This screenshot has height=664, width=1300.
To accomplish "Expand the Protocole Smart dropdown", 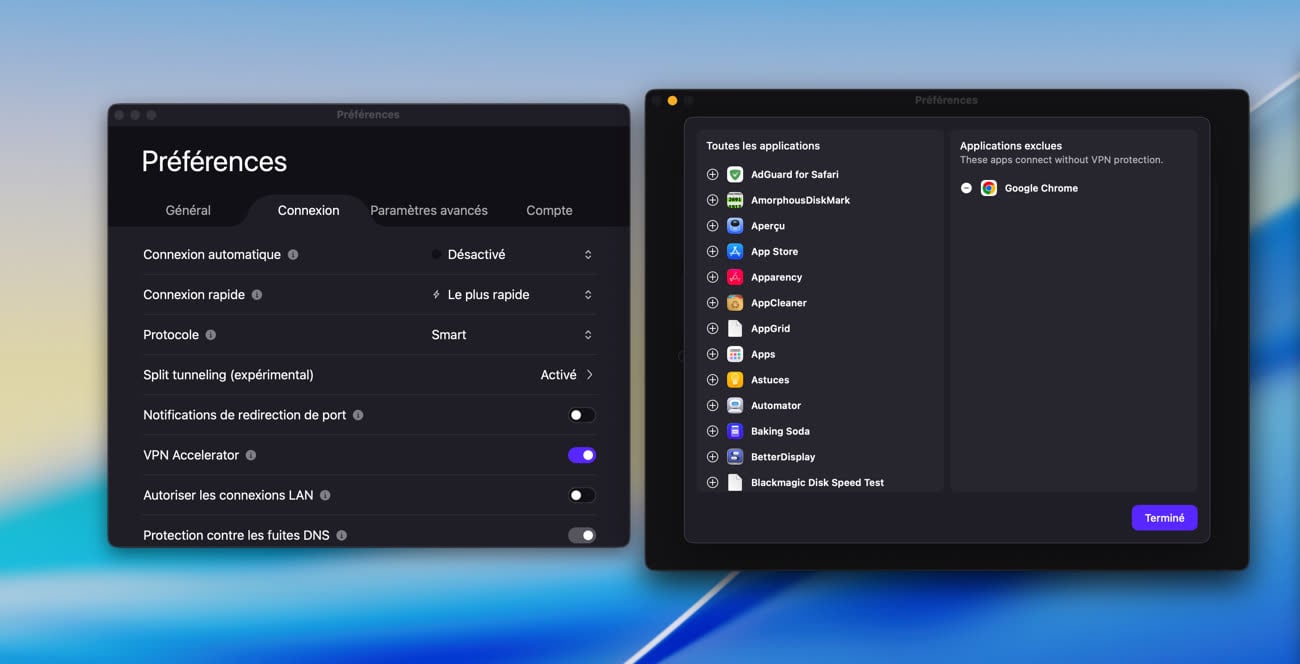I will point(512,335).
